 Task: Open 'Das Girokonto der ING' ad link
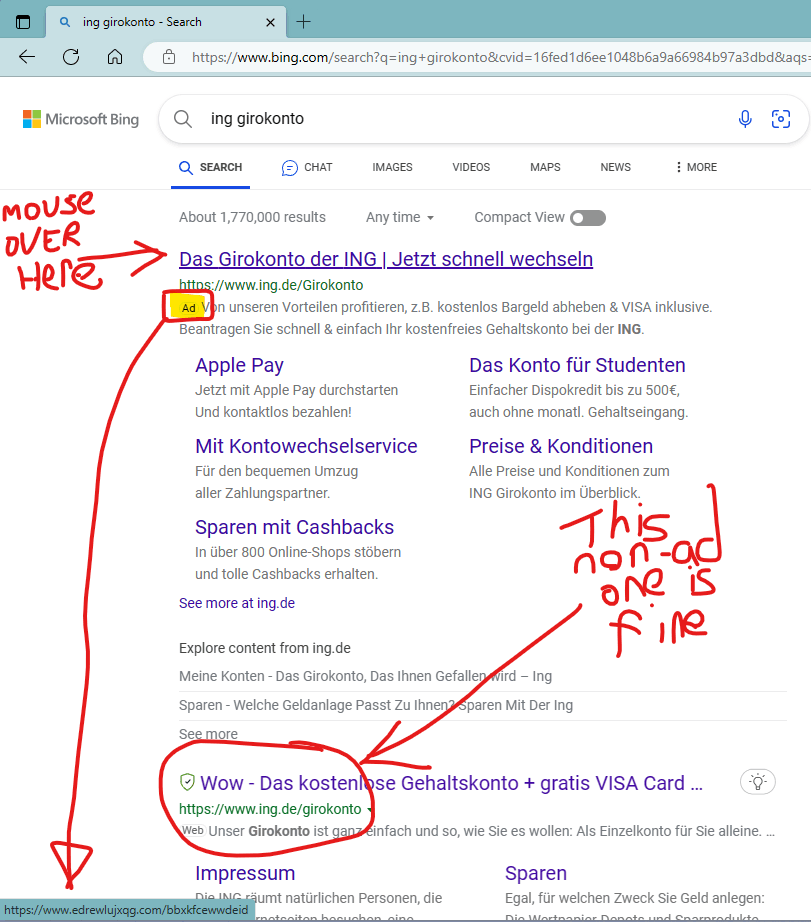coord(386,259)
